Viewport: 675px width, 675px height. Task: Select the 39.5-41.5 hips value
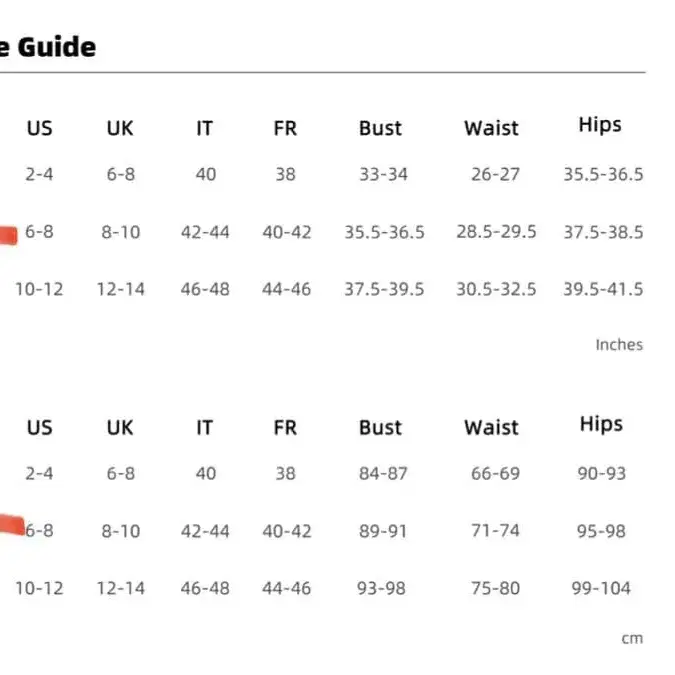[x=602, y=289]
